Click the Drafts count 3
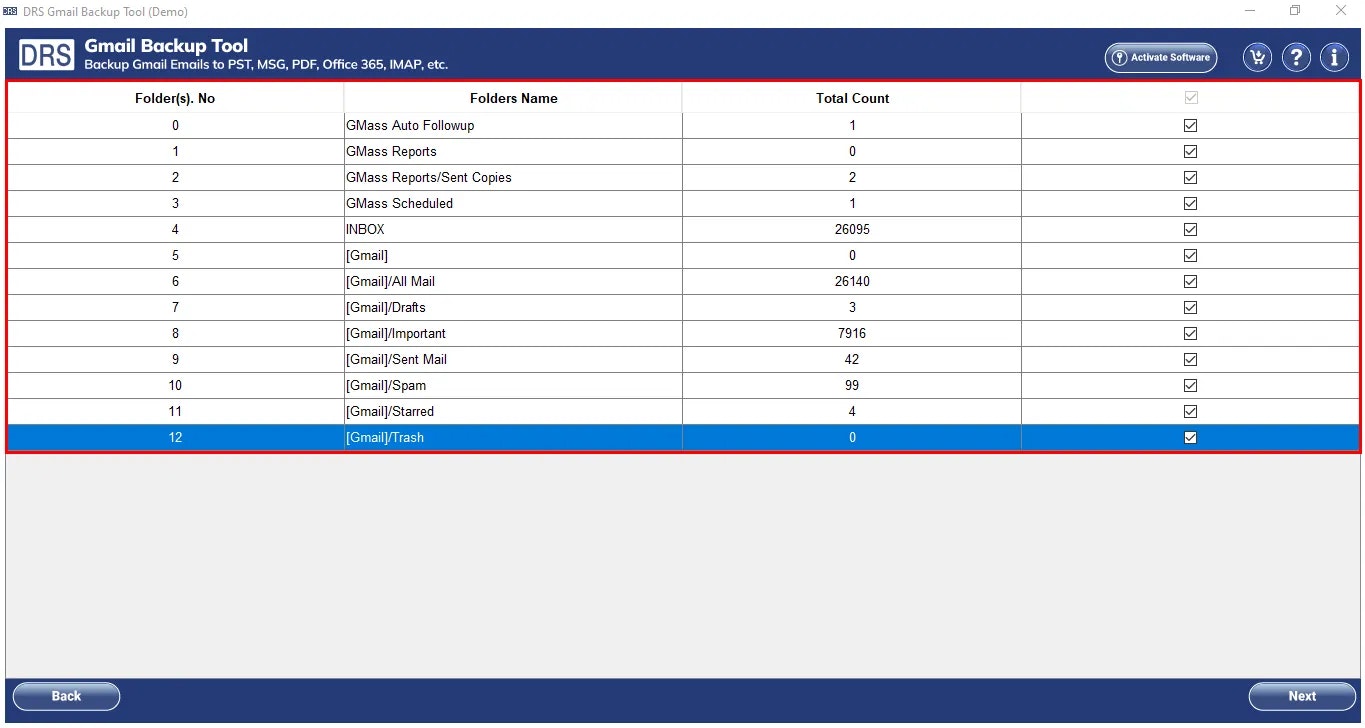The image size is (1365, 728). click(852, 307)
